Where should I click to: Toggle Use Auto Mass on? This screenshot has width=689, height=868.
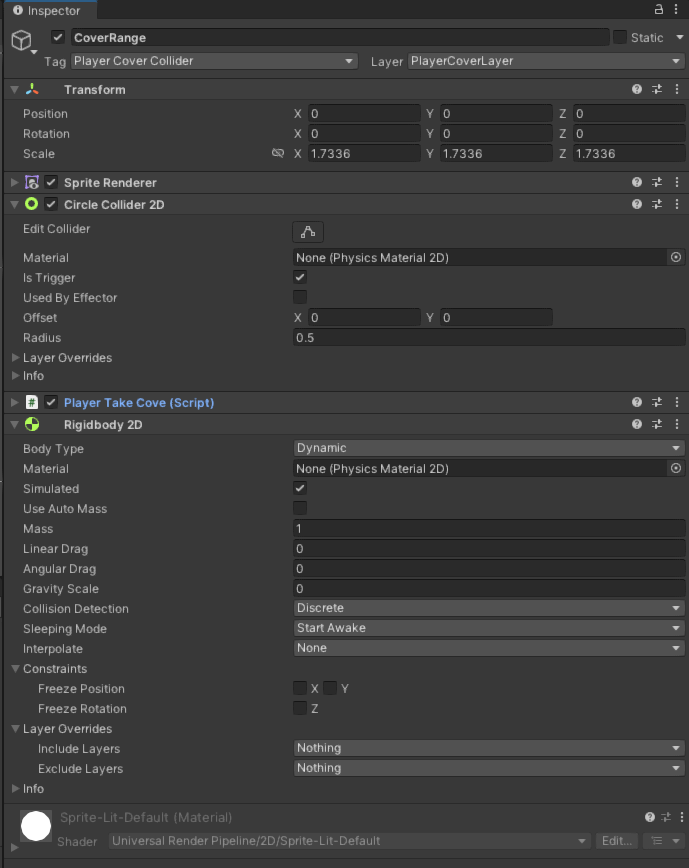click(x=298, y=508)
